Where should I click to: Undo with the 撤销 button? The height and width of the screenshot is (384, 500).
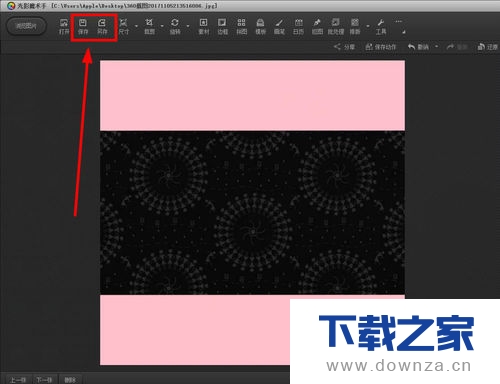click(418, 47)
